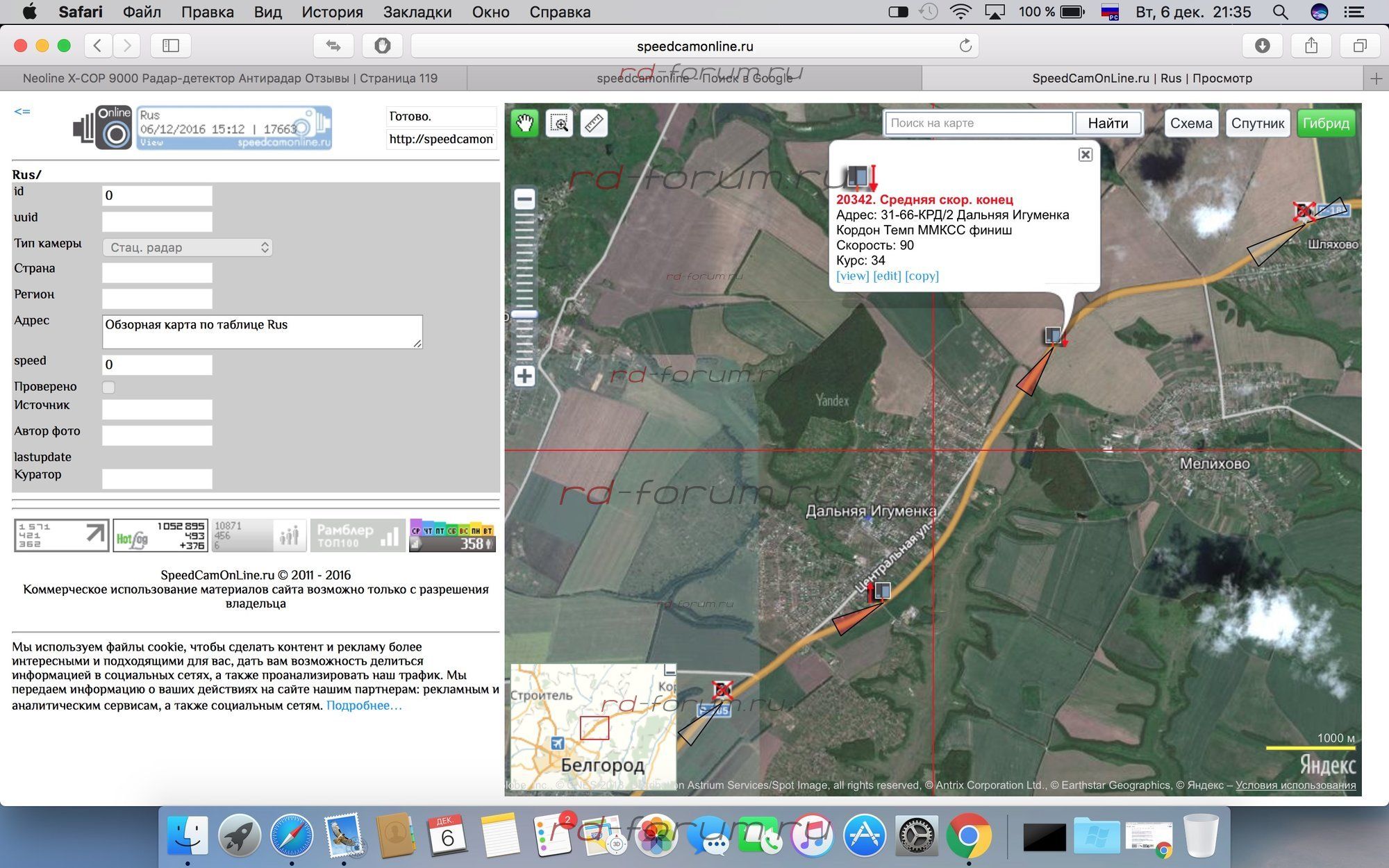Open the Справка menu
Screen dimensions: 1389x868
tap(560, 12)
